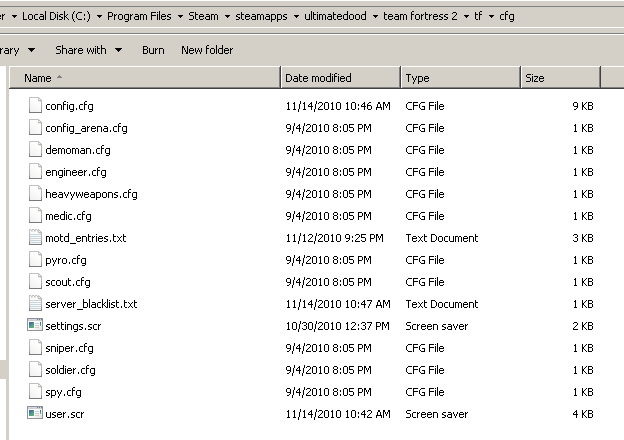Select the pyro.cfg file icon
This screenshot has height=440, width=624.
pyautogui.click(x=35, y=260)
